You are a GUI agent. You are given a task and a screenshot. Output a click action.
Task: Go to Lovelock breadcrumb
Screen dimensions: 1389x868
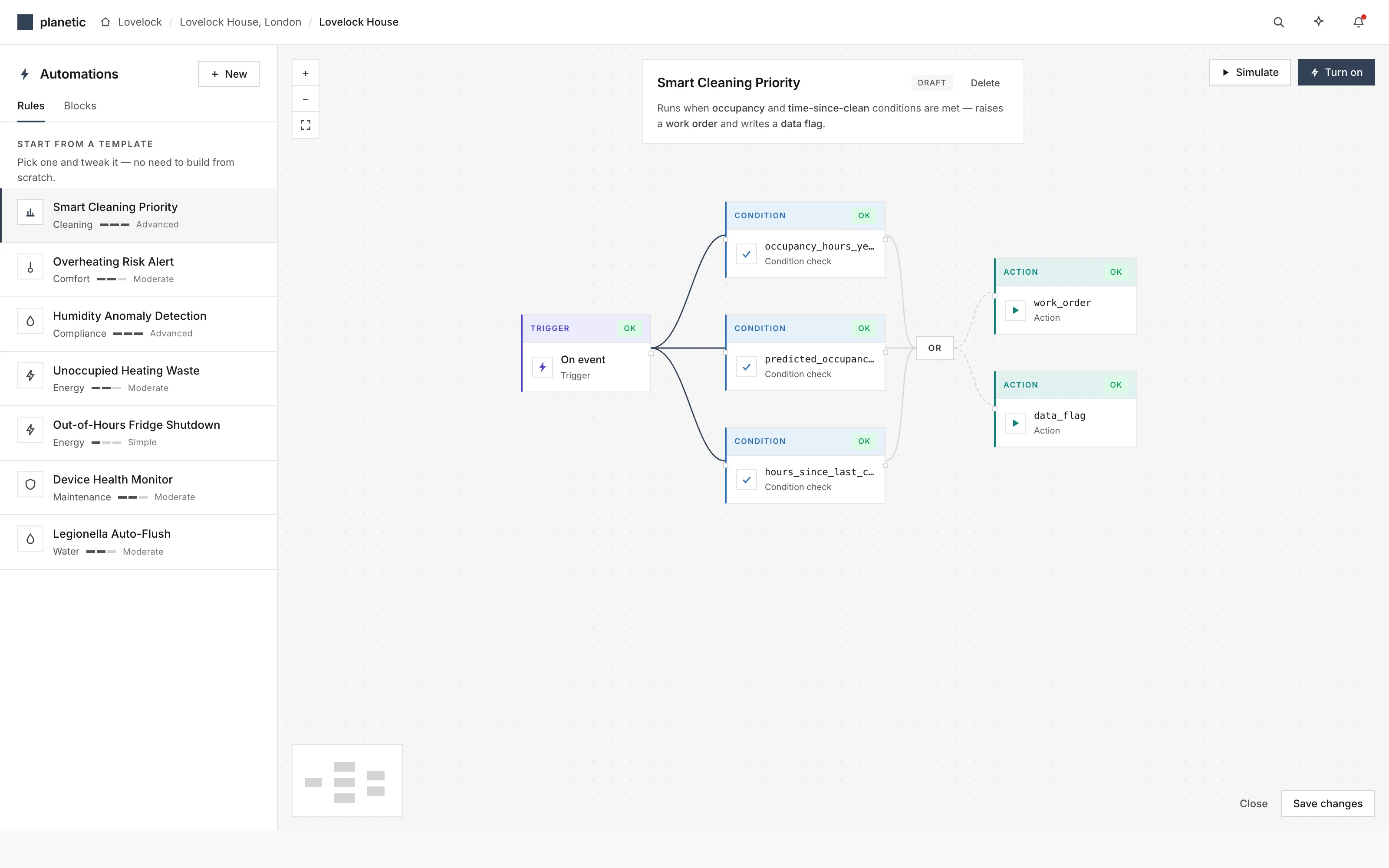click(140, 22)
